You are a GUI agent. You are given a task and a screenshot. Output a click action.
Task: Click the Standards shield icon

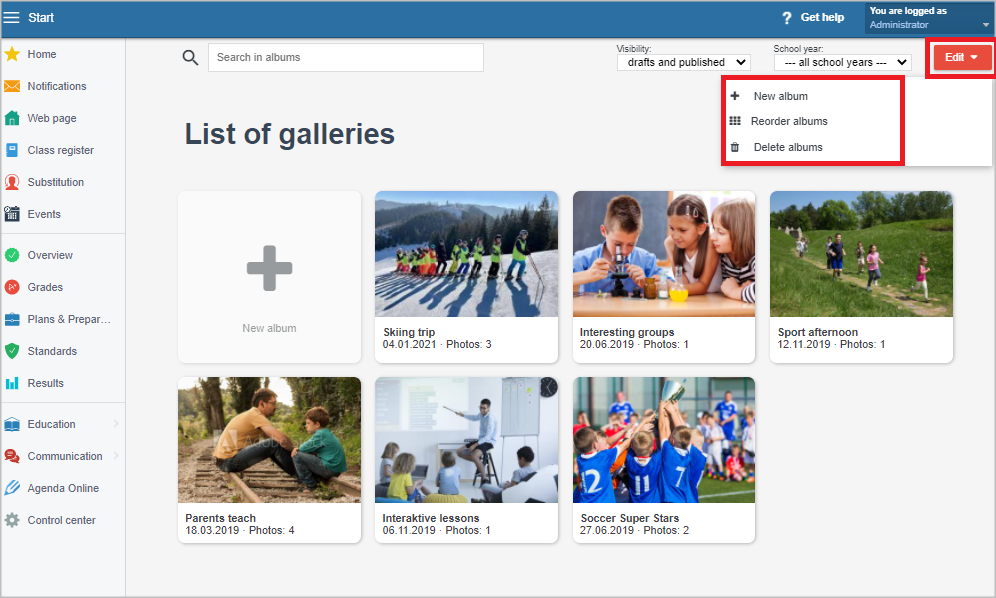[x=12, y=351]
